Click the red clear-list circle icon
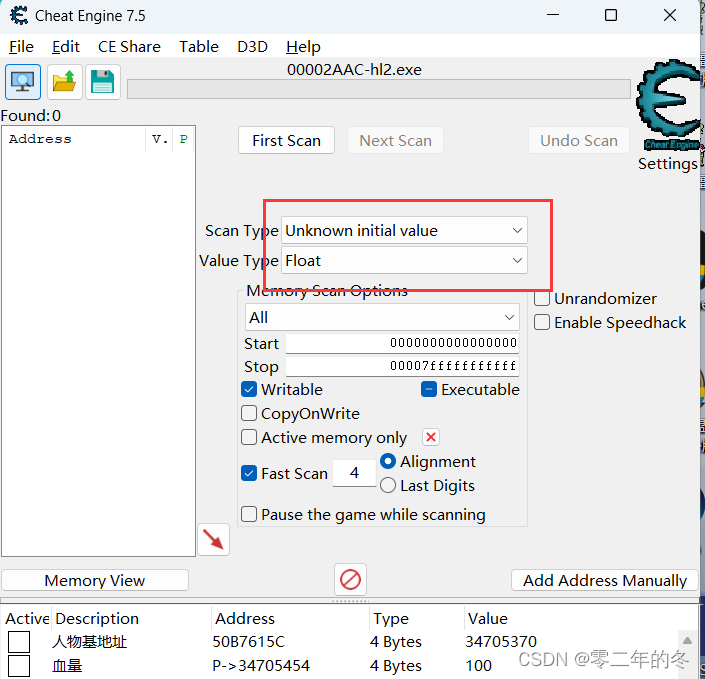 click(350, 579)
